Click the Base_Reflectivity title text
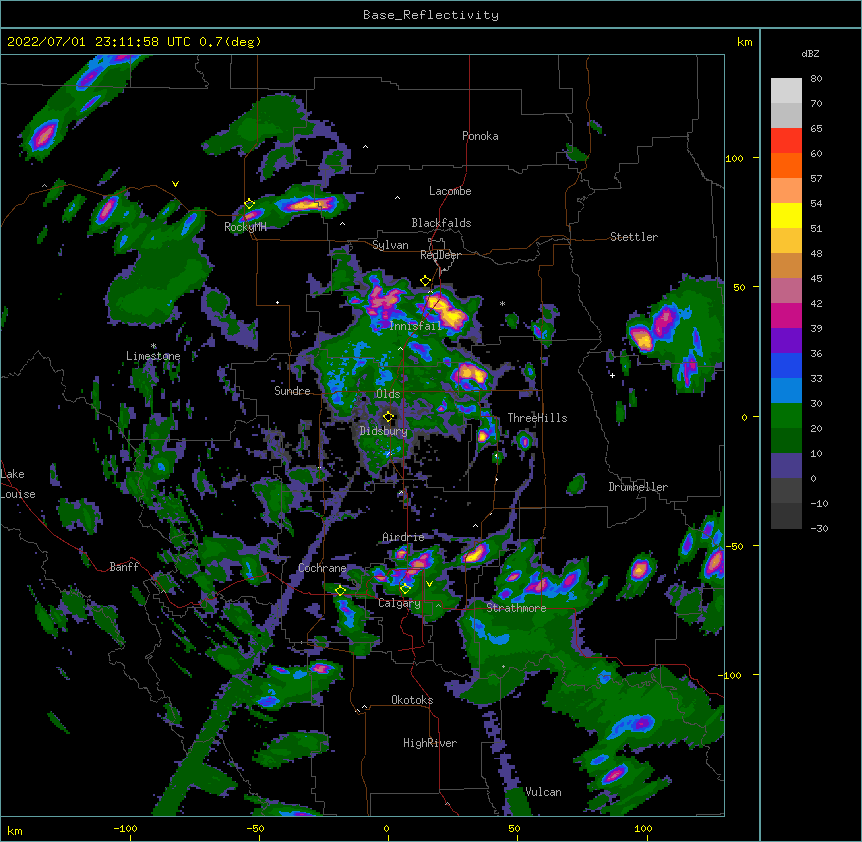The image size is (862, 842). tap(431, 15)
